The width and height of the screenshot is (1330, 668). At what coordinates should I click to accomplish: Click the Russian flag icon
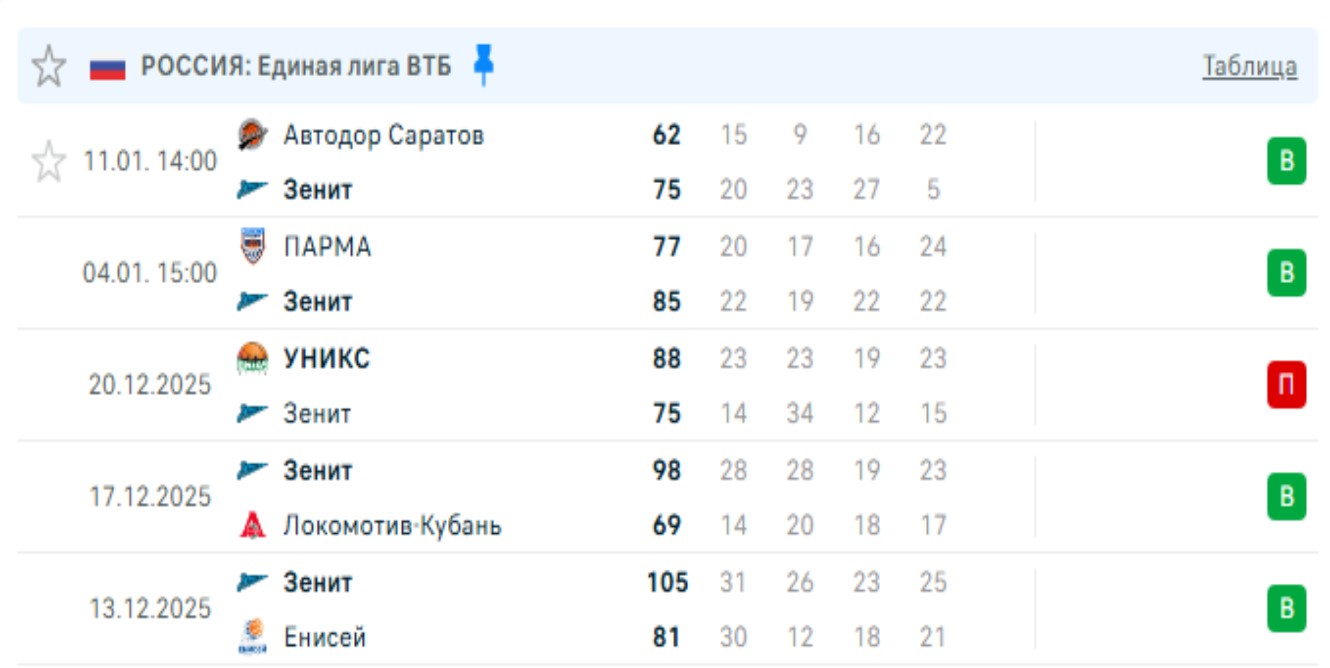point(107,68)
